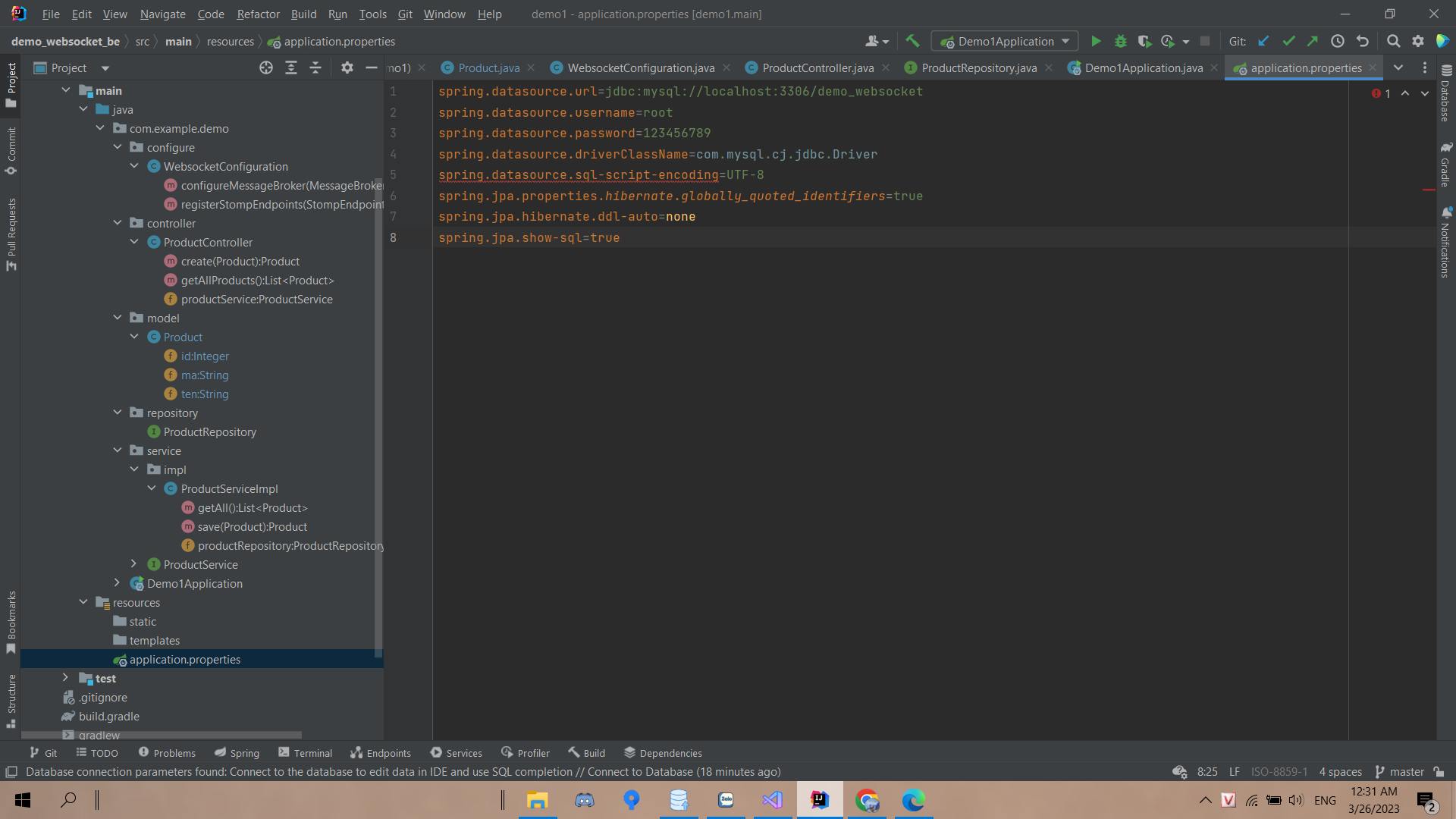Open the Commit tool window
Image resolution: width=1456 pixels, height=819 pixels.
[x=11, y=151]
